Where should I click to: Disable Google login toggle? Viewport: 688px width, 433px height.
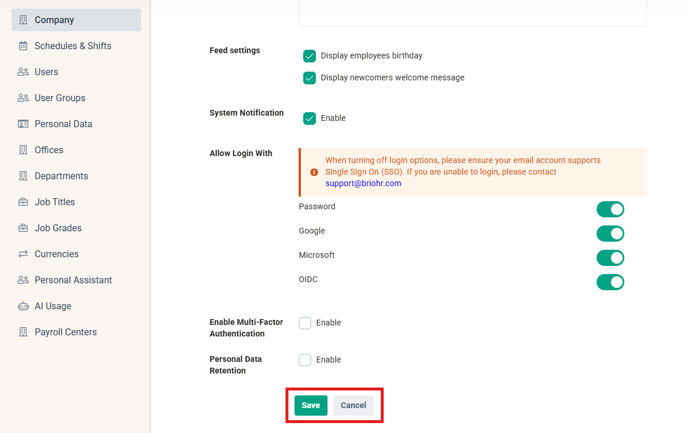(x=610, y=234)
